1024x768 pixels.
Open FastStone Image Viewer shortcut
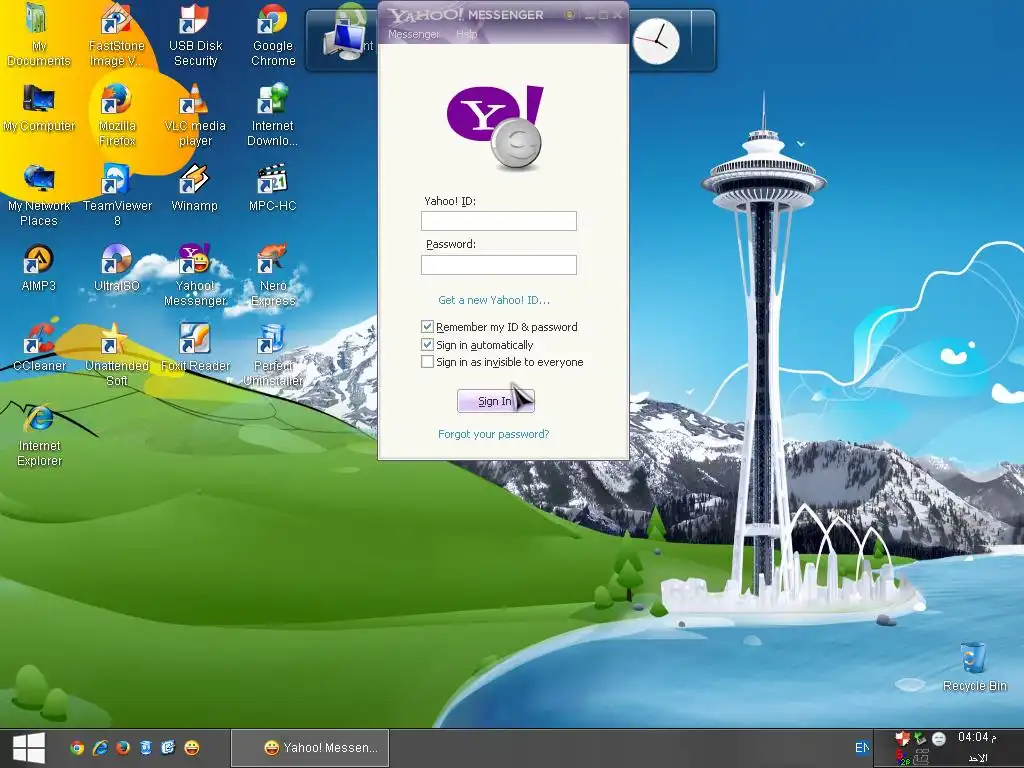point(116,35)
